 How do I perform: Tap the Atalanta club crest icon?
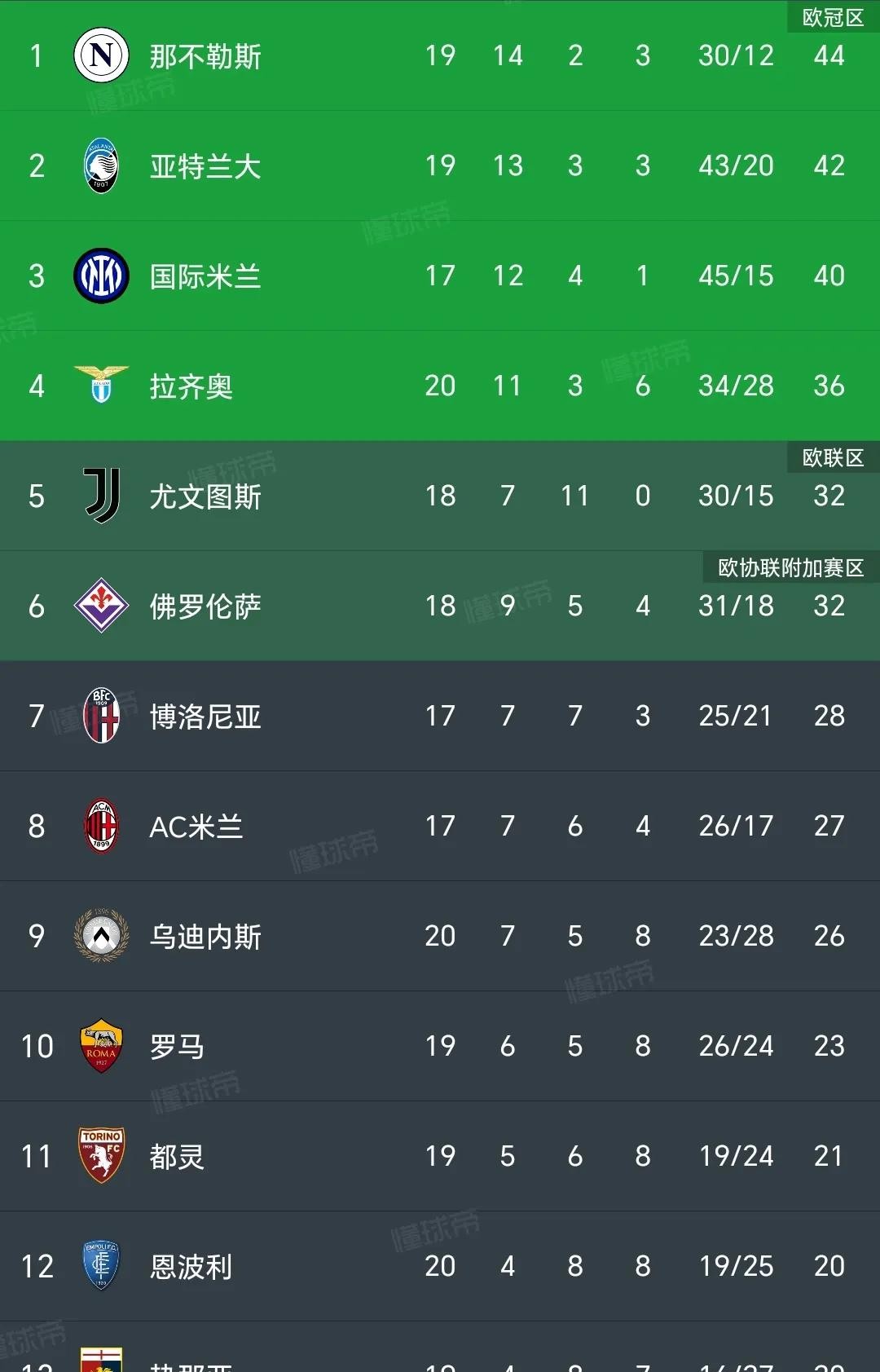click(x=101, y=165)
